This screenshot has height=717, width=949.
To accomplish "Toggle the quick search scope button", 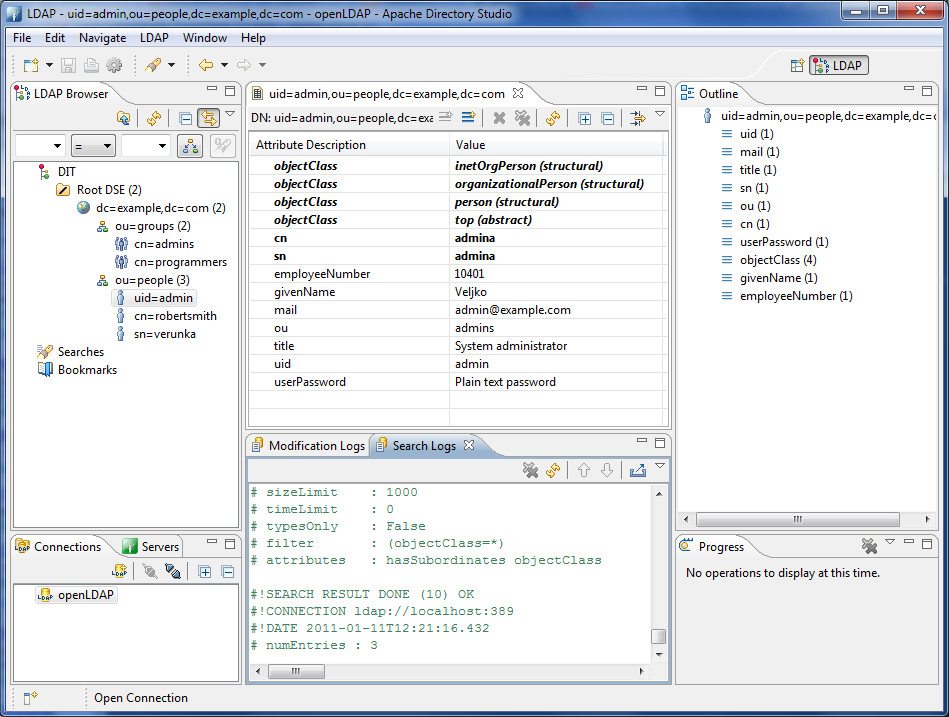I will 189,146.
